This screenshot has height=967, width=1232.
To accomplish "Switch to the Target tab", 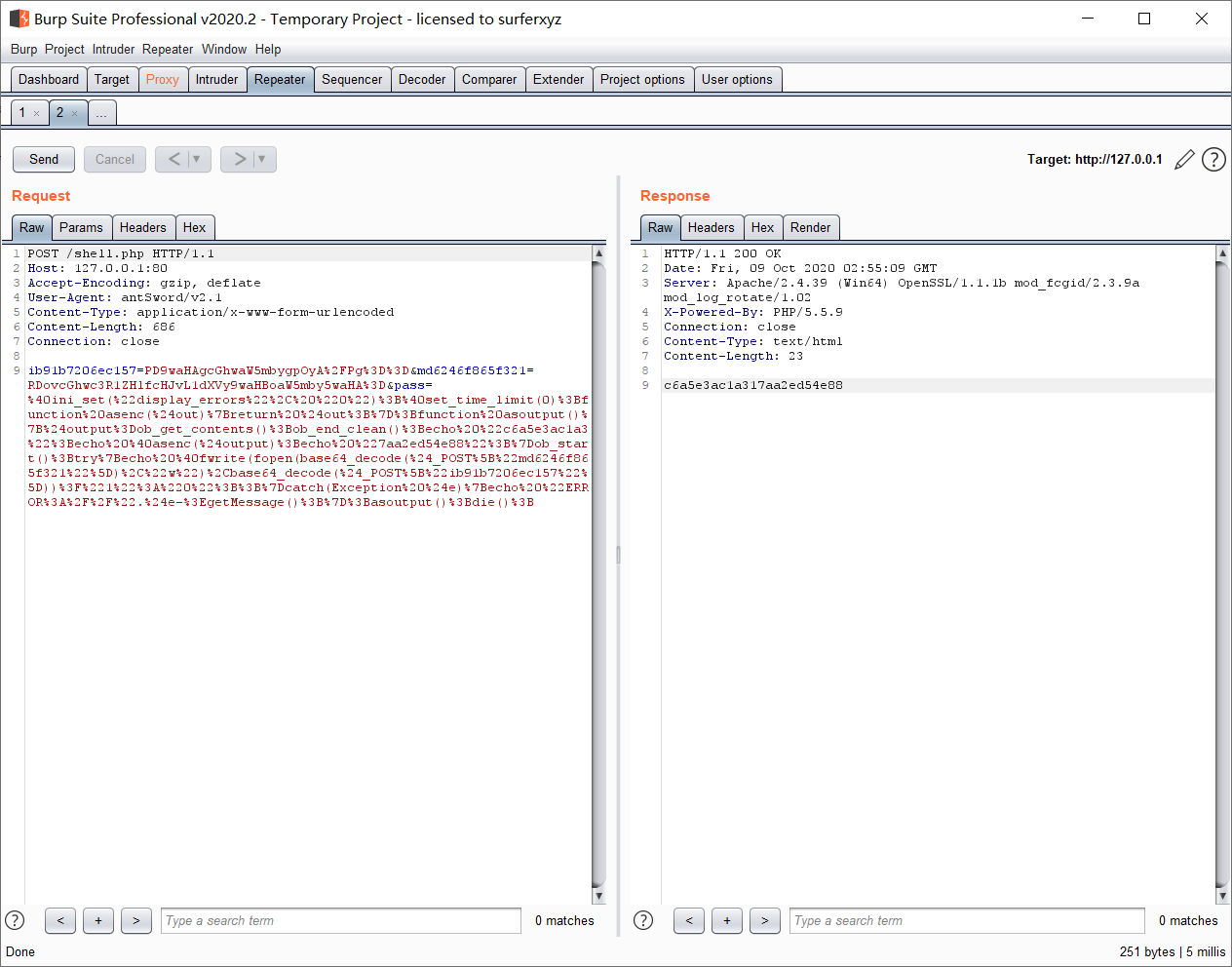I will click(x=112, y=80).
